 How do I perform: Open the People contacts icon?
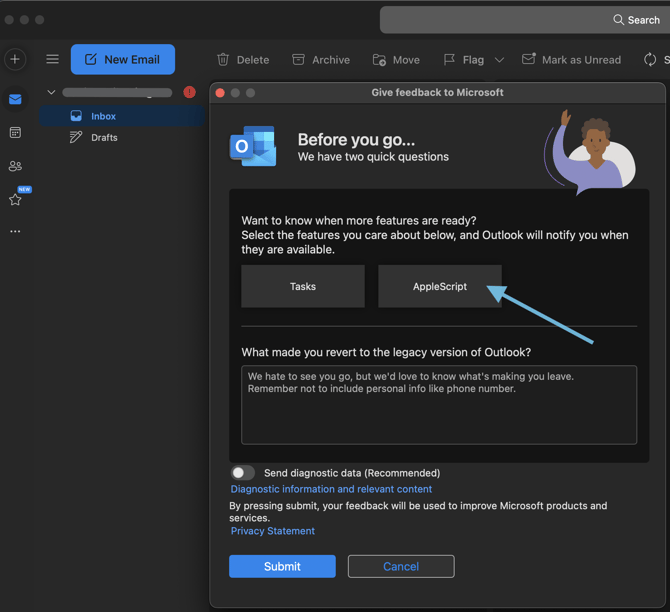point(15,166)
